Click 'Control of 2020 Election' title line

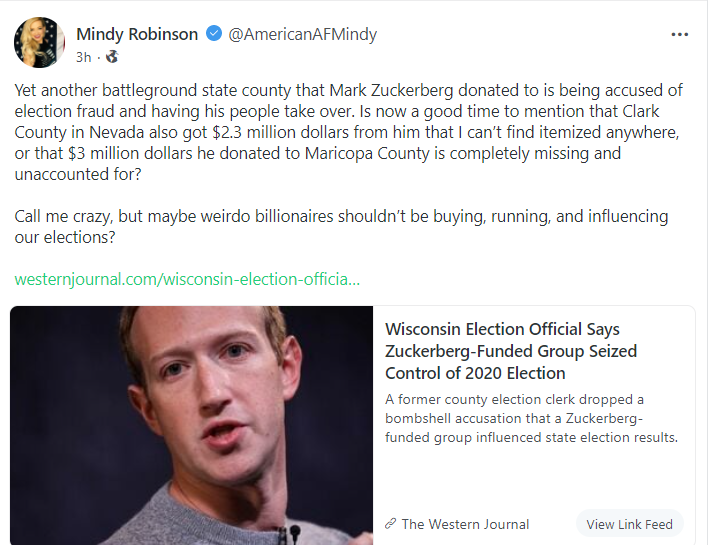tap(475, 373)
